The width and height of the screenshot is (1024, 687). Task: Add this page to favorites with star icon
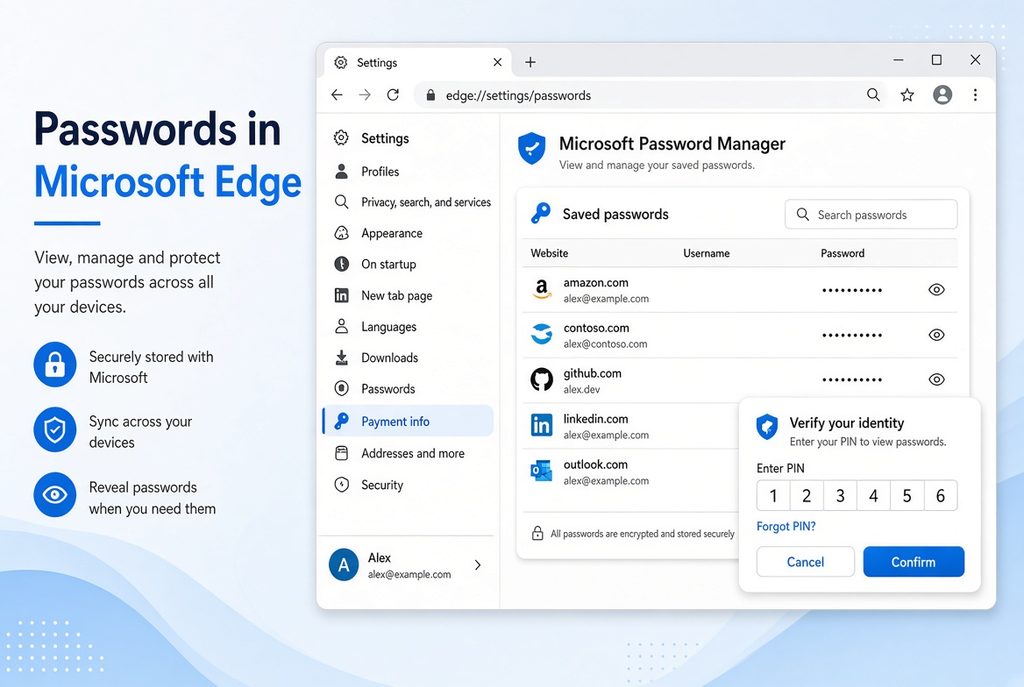pos(907,95)
